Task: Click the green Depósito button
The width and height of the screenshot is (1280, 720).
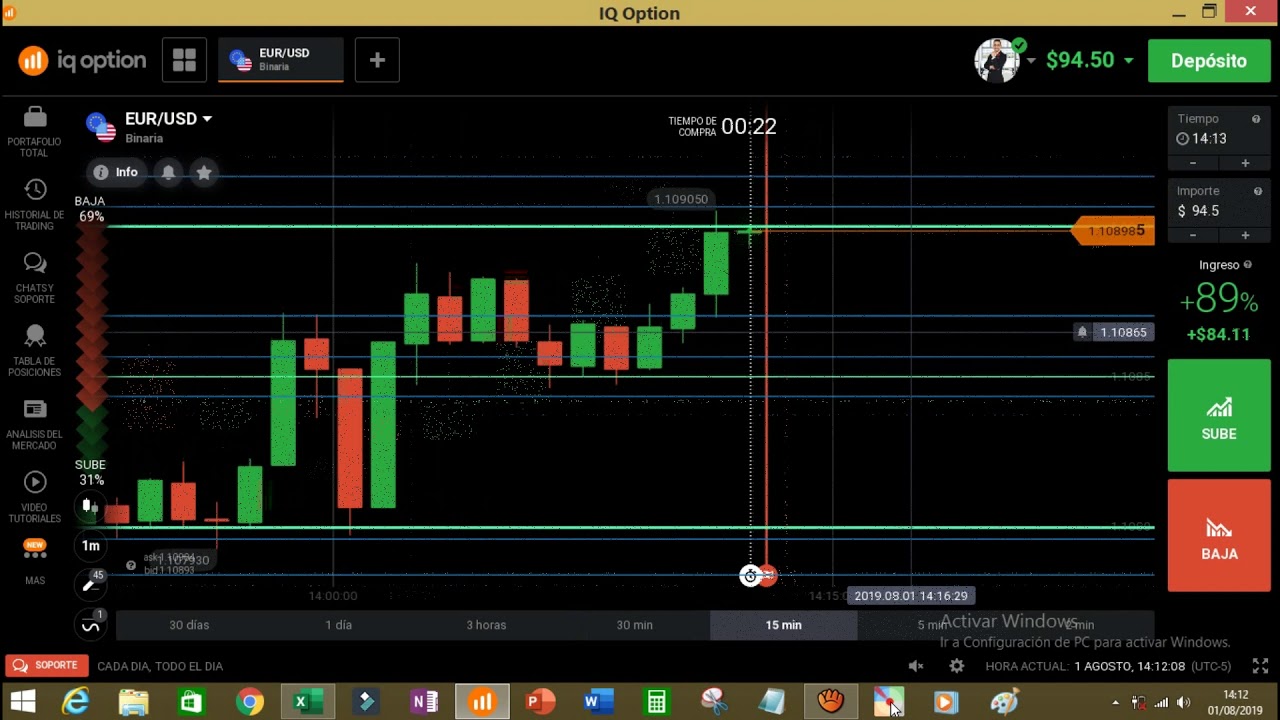Action: click(x=1208, y=61)
